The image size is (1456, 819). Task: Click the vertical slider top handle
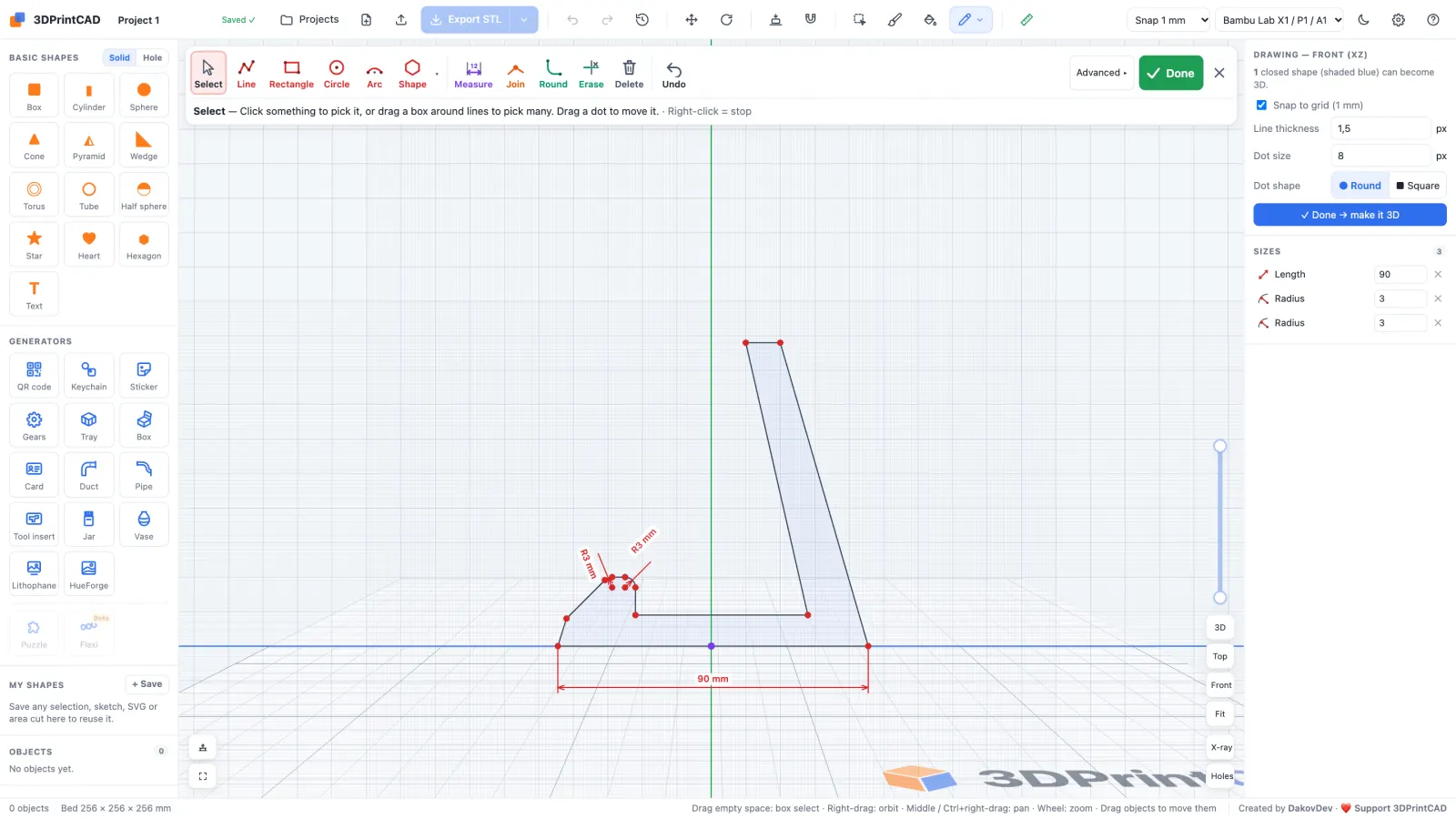1220,446
